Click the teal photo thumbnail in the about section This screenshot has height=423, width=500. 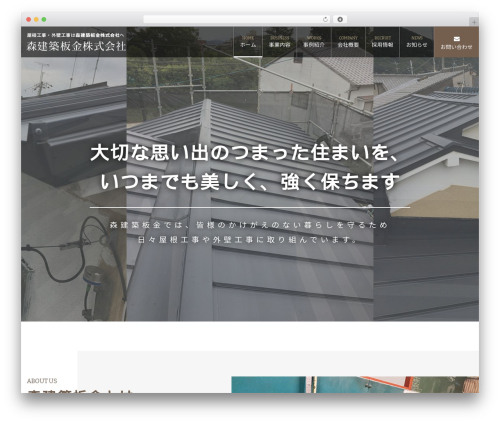point(355,385)
